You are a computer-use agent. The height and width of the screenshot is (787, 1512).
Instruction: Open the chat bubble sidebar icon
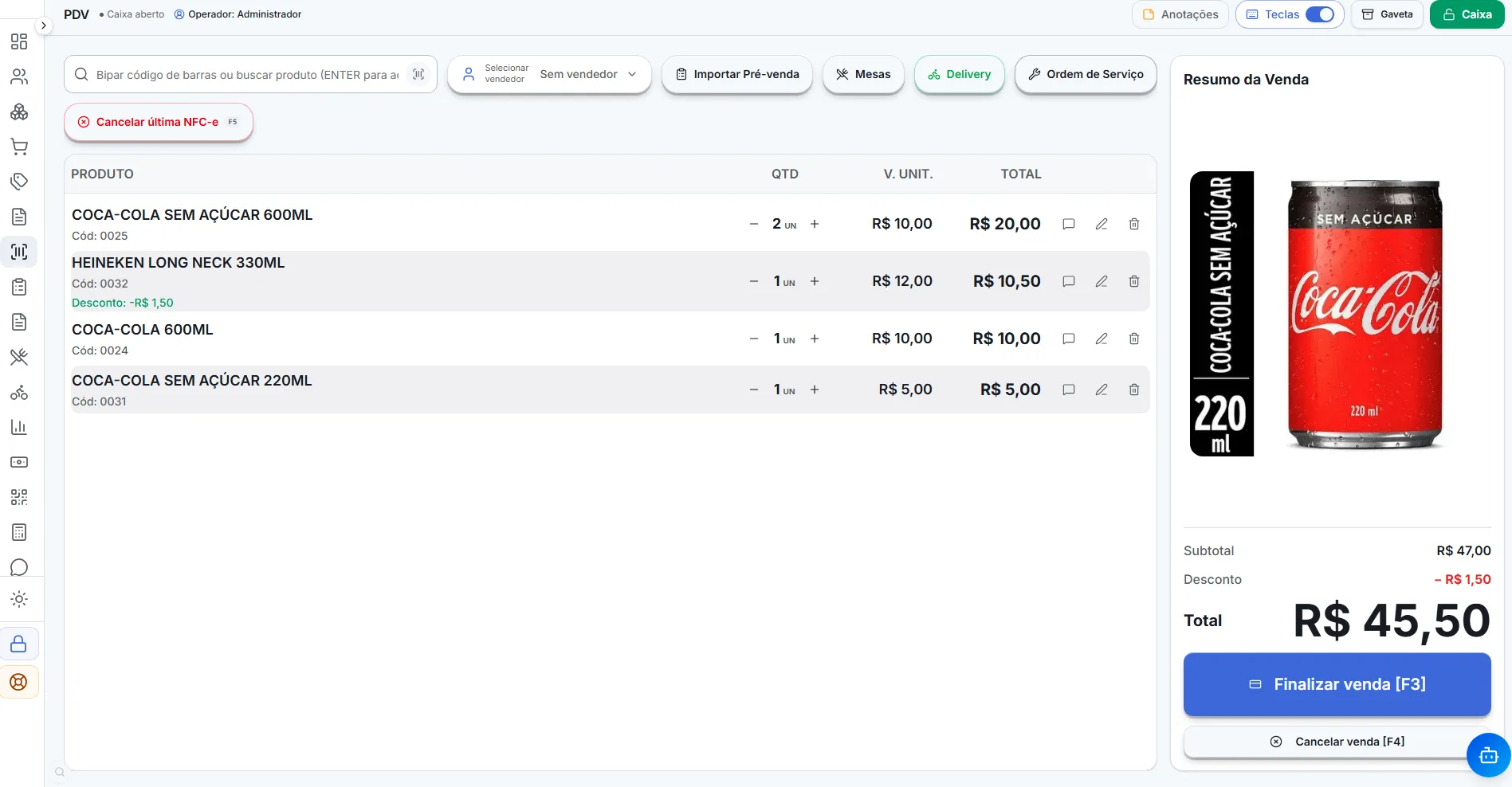tap(19, 567)
